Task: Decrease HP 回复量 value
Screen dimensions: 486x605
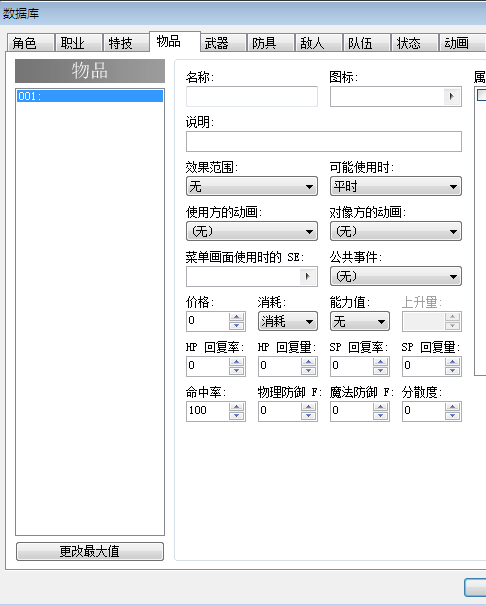Action: (x=309, y=371)
